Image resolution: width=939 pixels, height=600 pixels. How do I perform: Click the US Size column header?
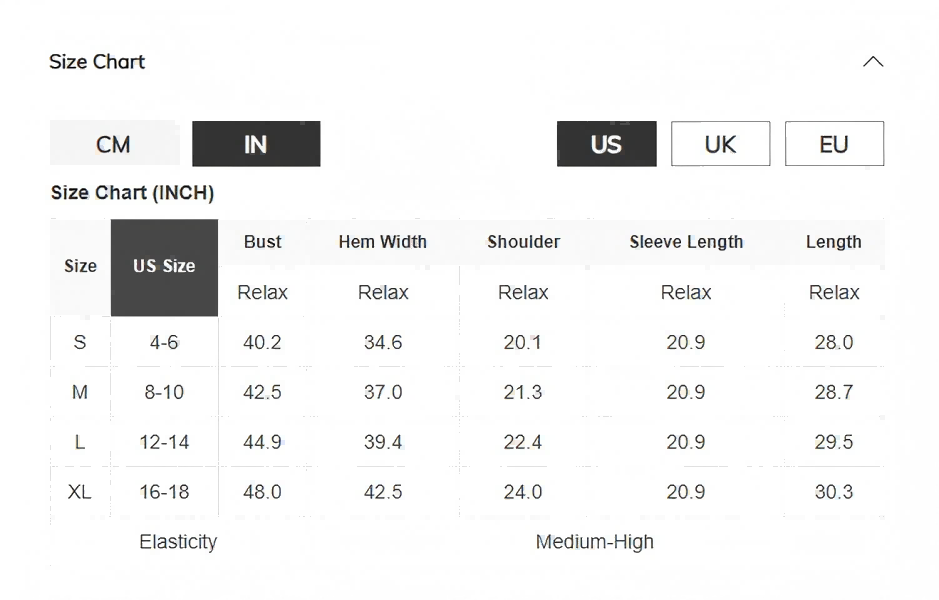click(x=164, y=267)
